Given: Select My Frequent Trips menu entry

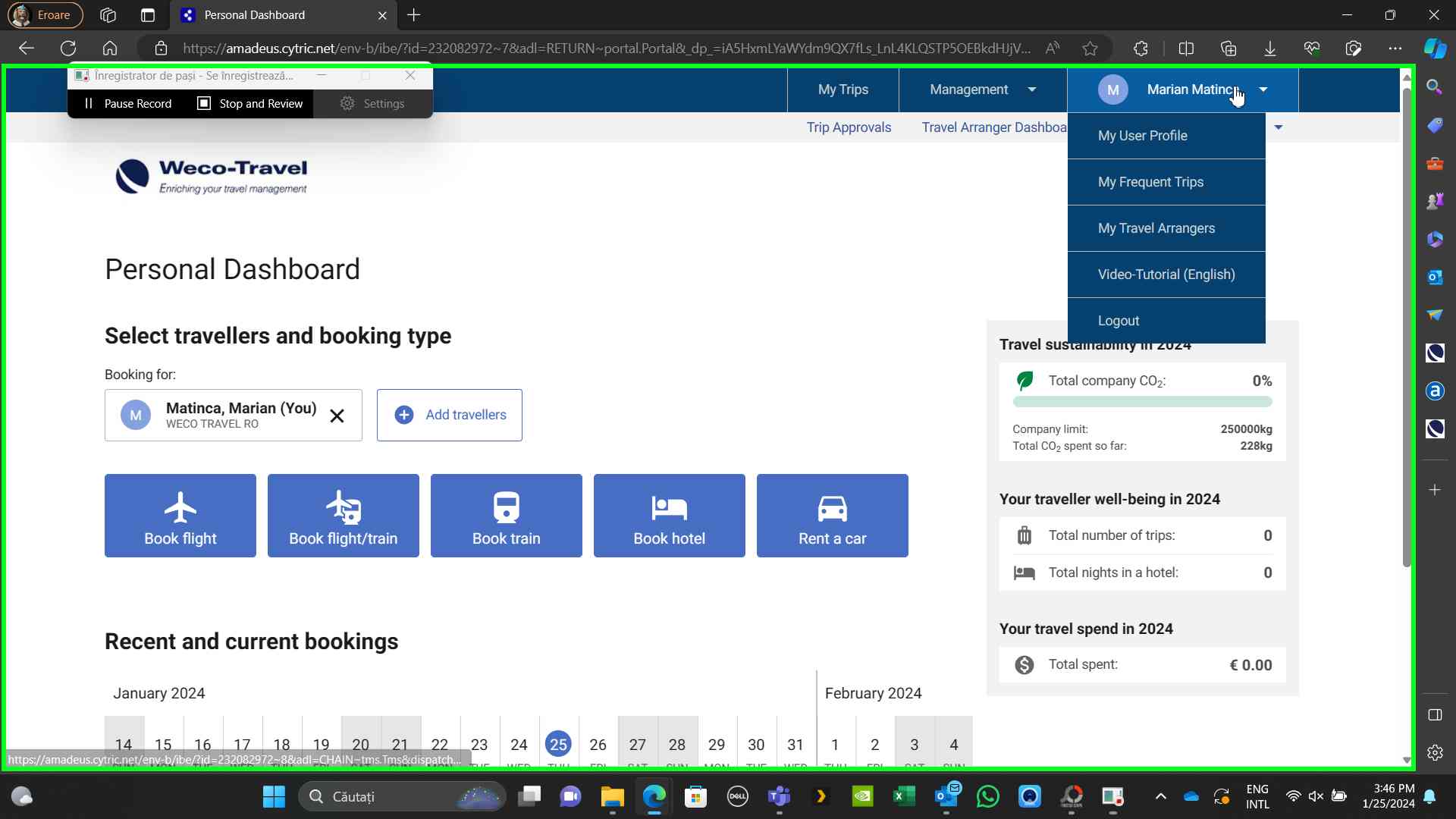Looking at the screenshot, I should [x=1166, y=182].
